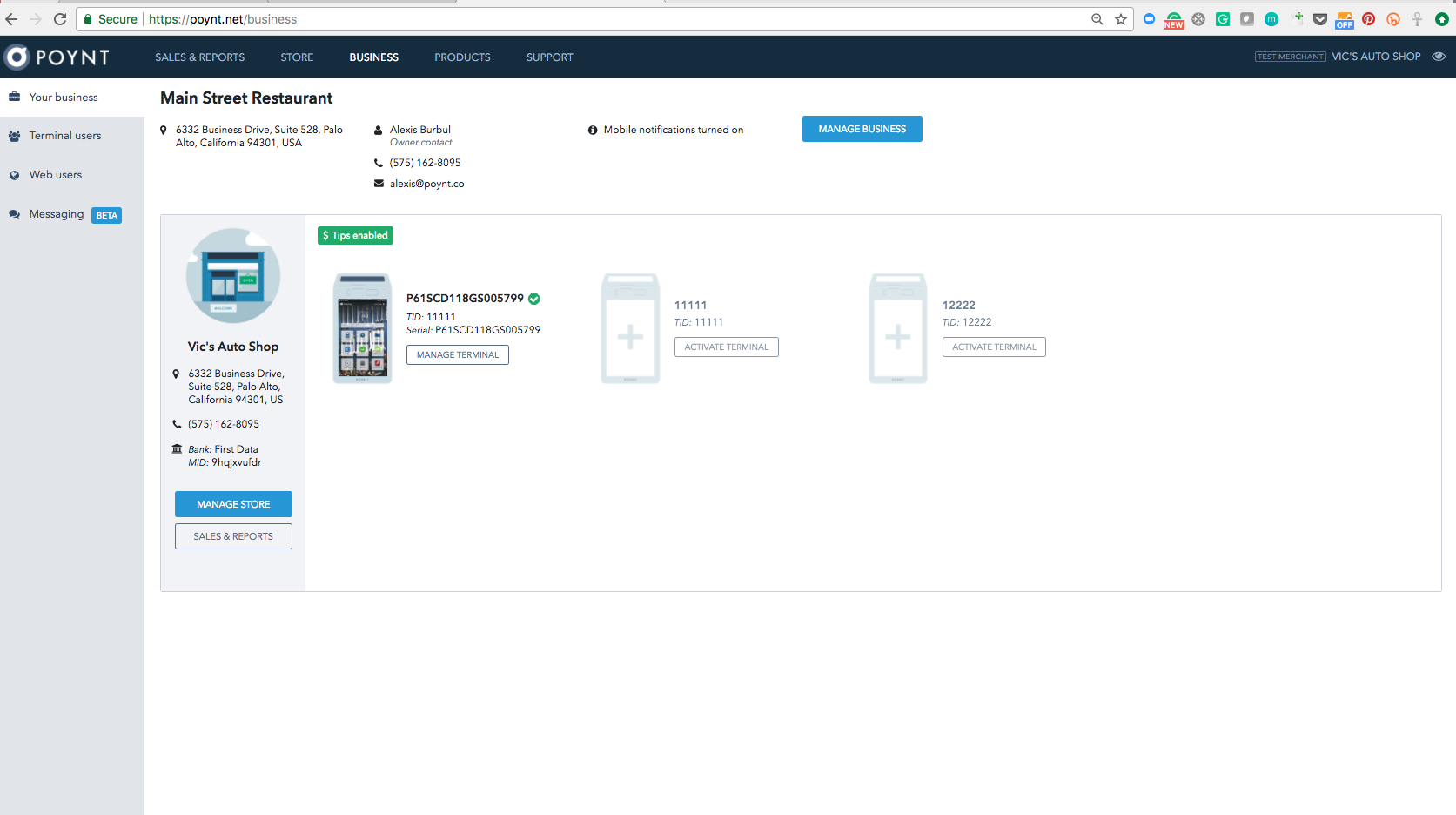Open Vic's Auto Shop account menu

[1376, 57]
